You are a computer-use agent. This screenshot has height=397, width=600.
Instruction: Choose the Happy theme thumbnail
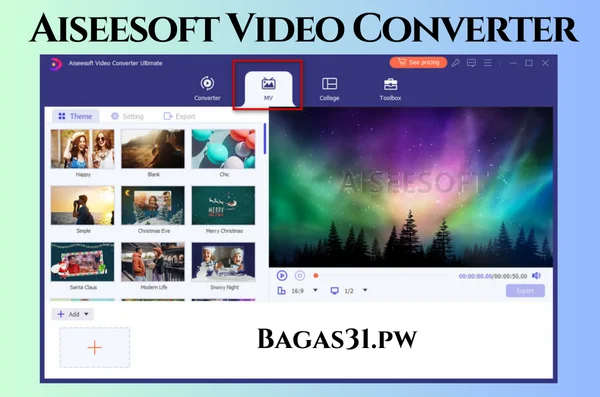(x=83, y=149)
